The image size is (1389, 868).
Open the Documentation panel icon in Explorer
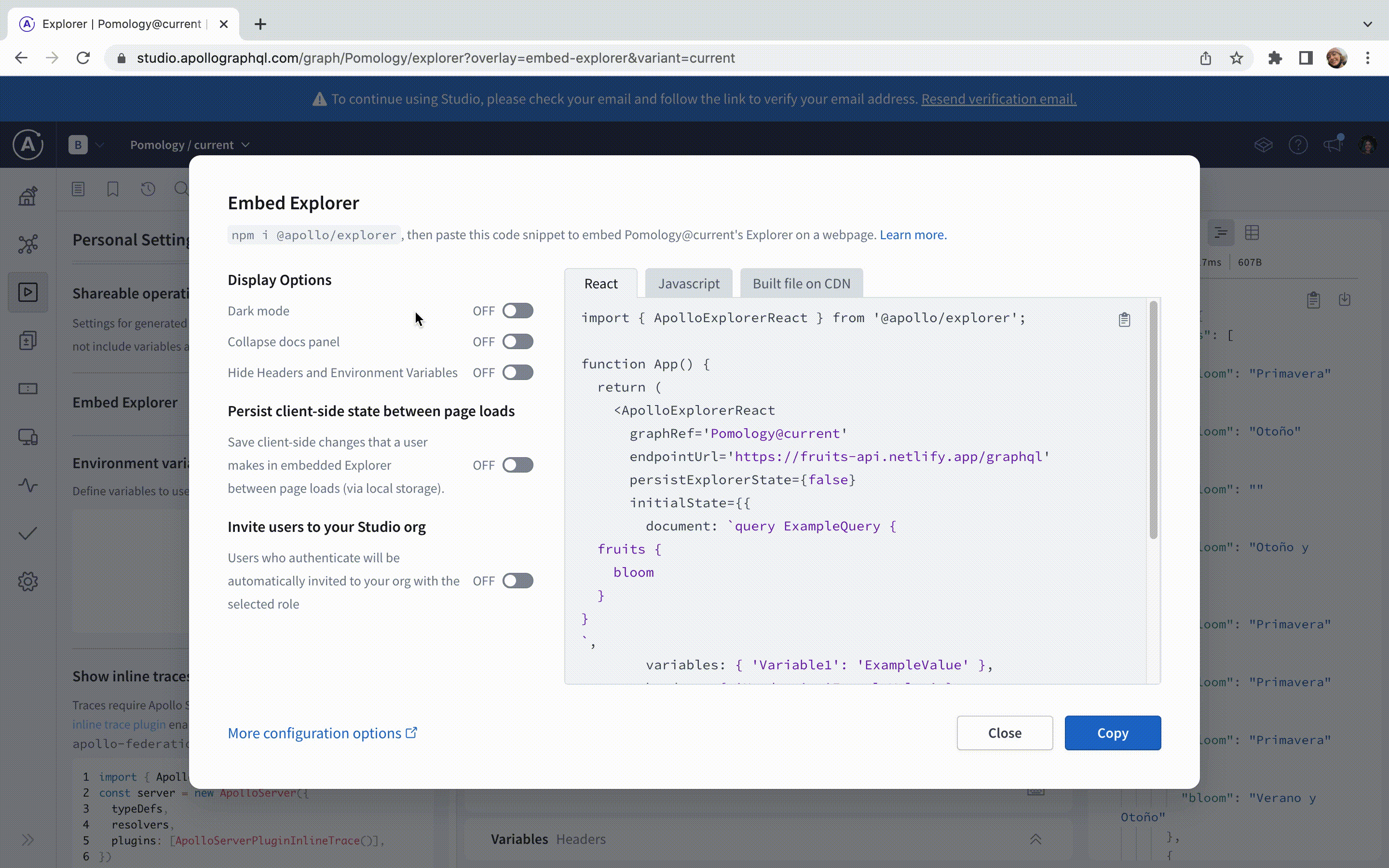pyautogui.click(x=79, y=188)
